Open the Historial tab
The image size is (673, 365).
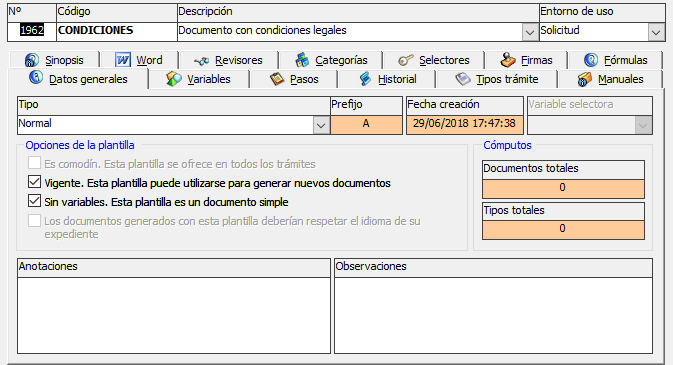click(387, 79)
